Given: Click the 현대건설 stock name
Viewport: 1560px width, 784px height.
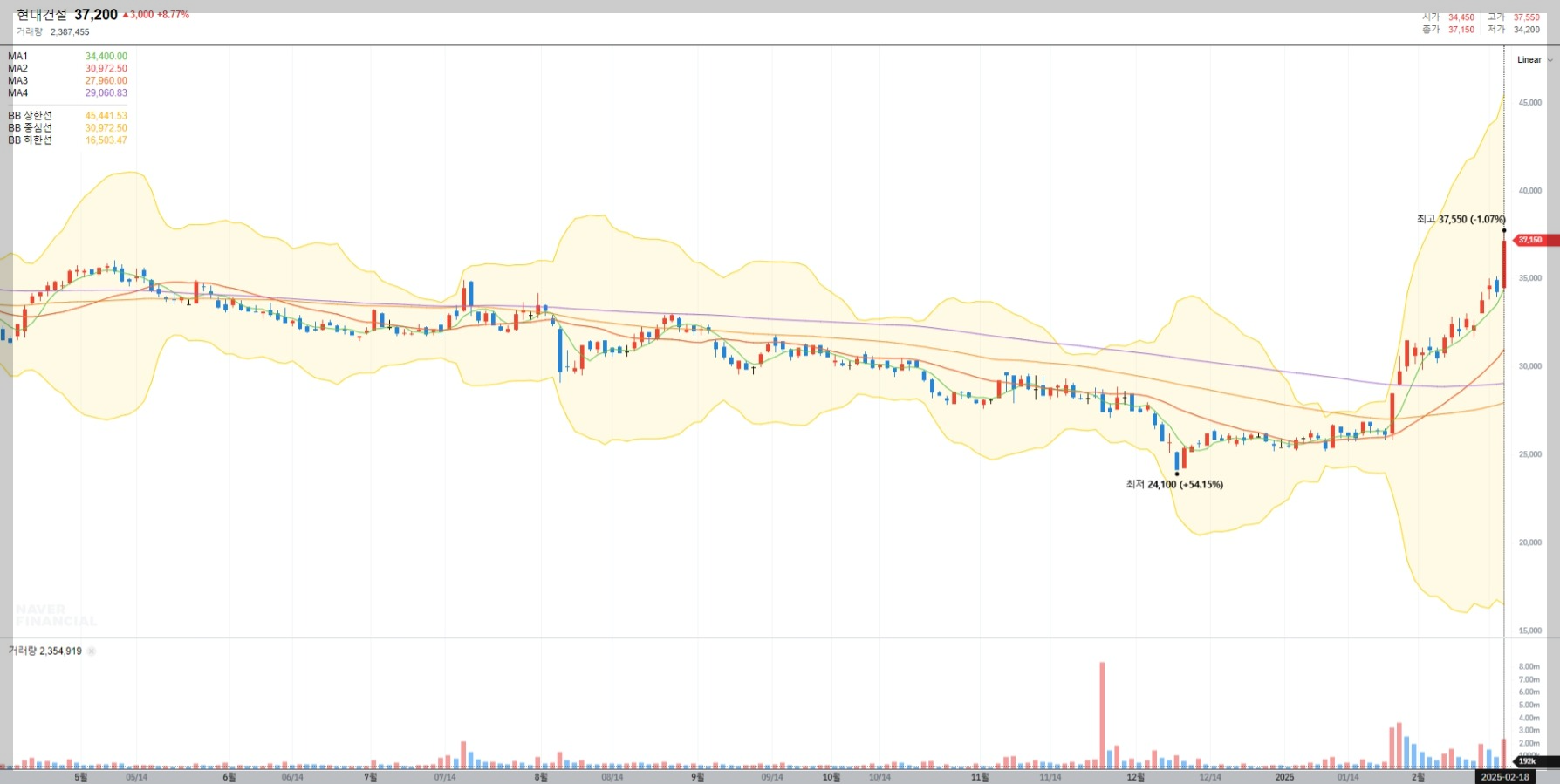Looking at the screenshot, I should 42,15.
